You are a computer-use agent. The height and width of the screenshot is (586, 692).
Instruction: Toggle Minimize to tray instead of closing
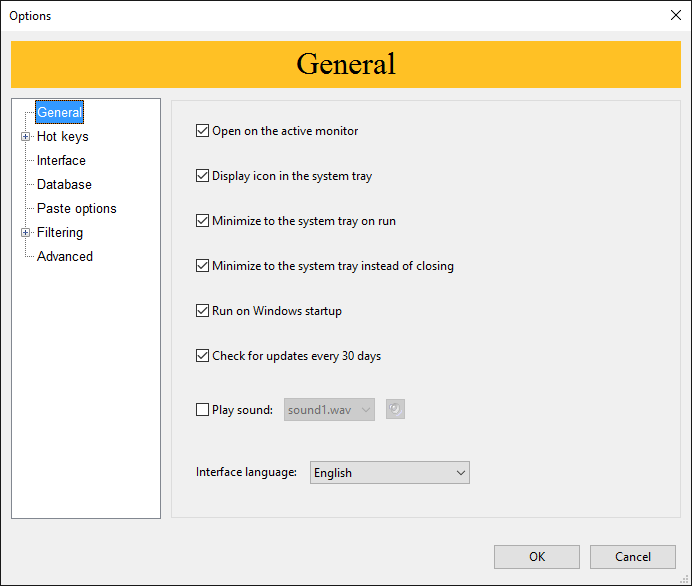pos(203,266)
